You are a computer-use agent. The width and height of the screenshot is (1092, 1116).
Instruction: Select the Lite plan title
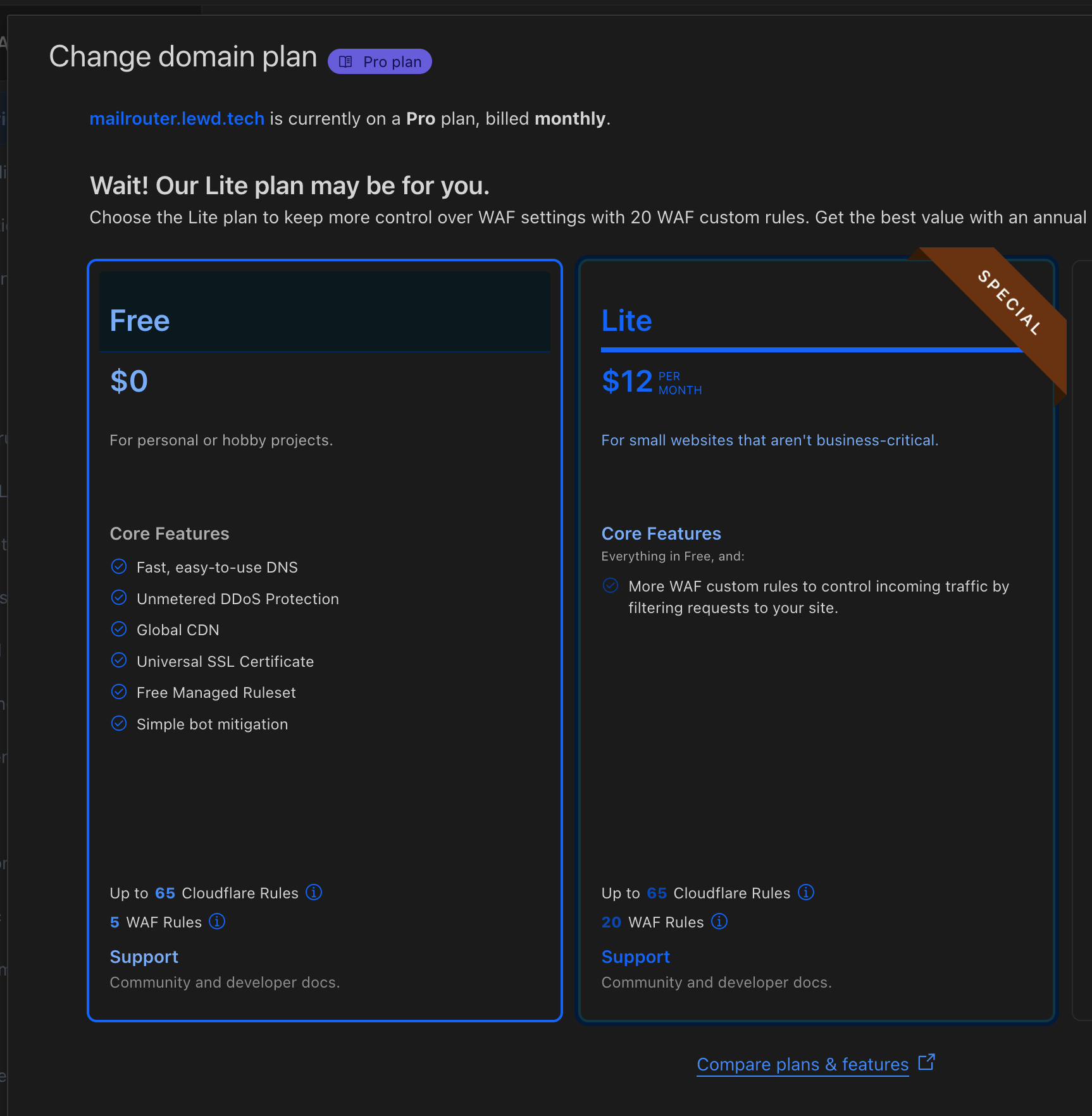[626, 321]
